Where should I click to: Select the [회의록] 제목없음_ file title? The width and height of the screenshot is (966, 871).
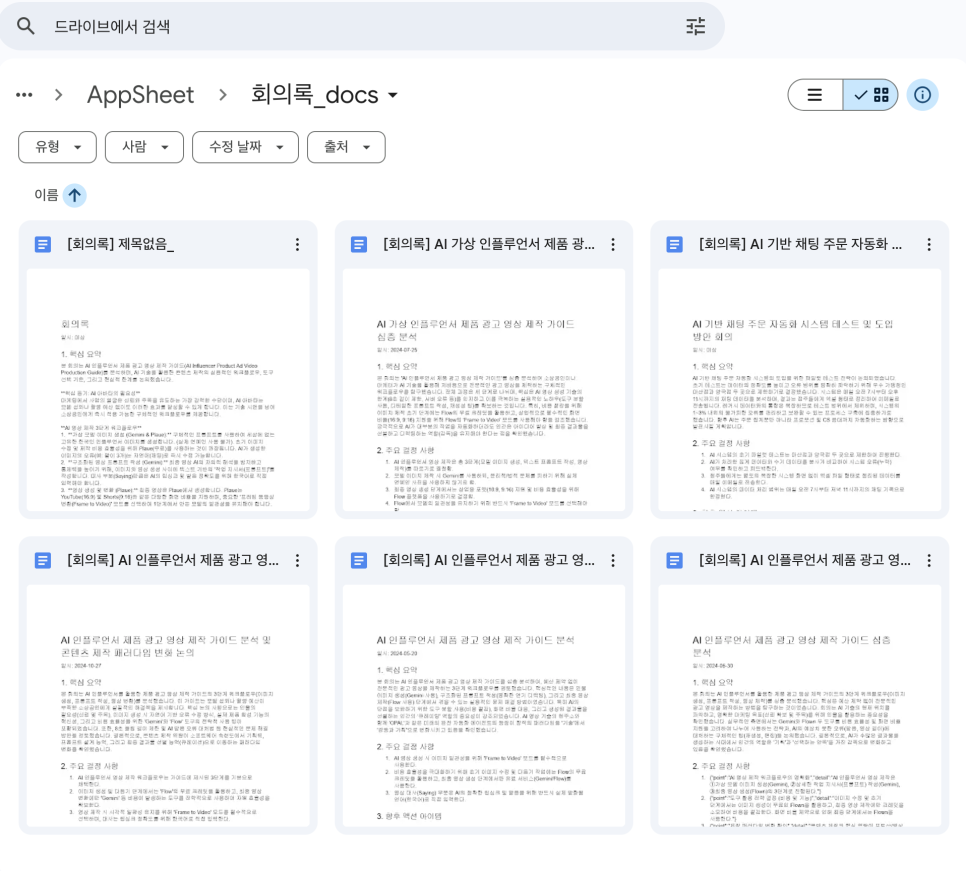click(121, 245)
